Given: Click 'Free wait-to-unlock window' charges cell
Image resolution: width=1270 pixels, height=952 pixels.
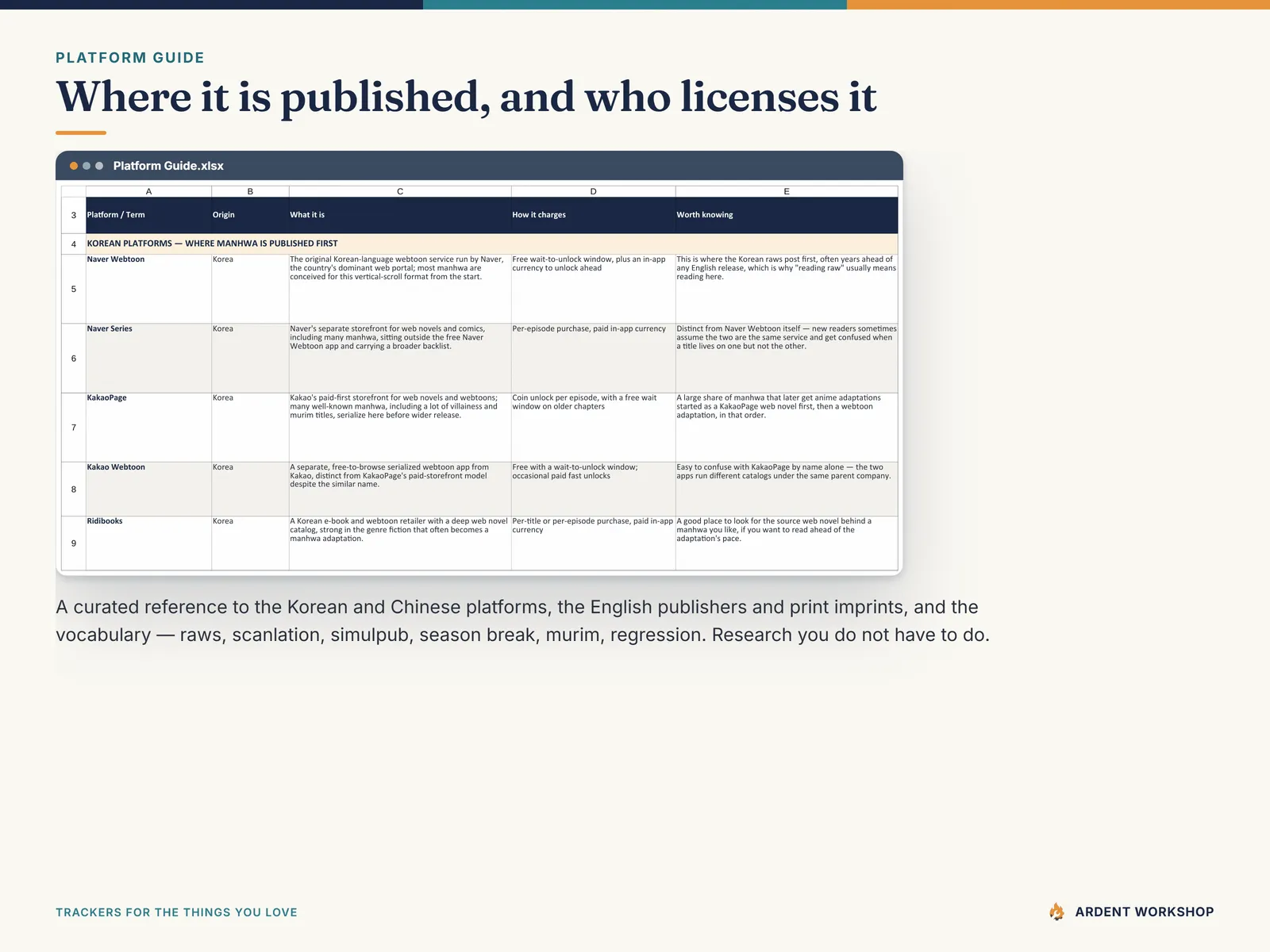Looking at the screenshot, I should click(593, 289).
